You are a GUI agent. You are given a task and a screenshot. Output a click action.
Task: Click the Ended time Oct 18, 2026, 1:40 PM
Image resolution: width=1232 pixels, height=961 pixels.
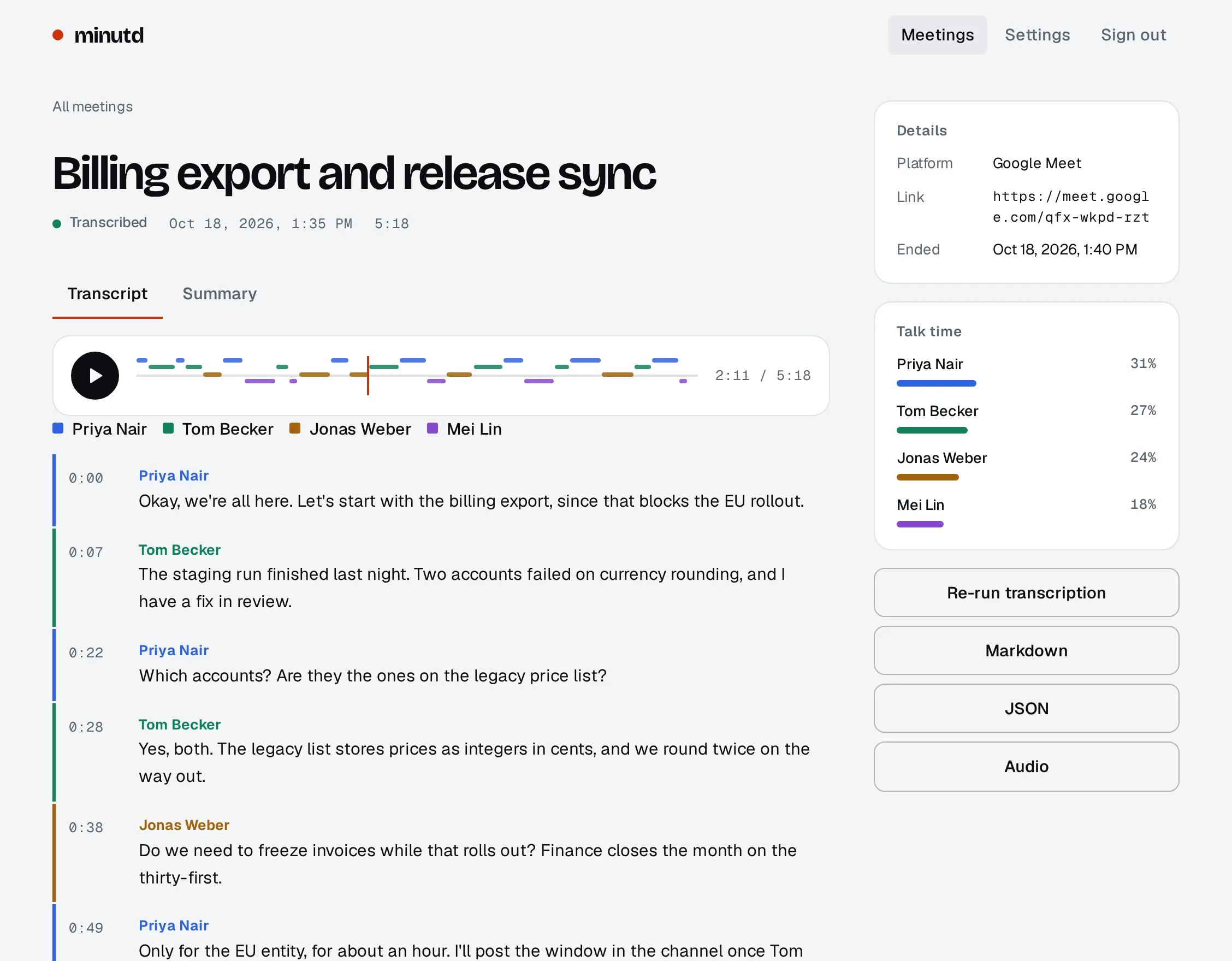[1064, 250]
